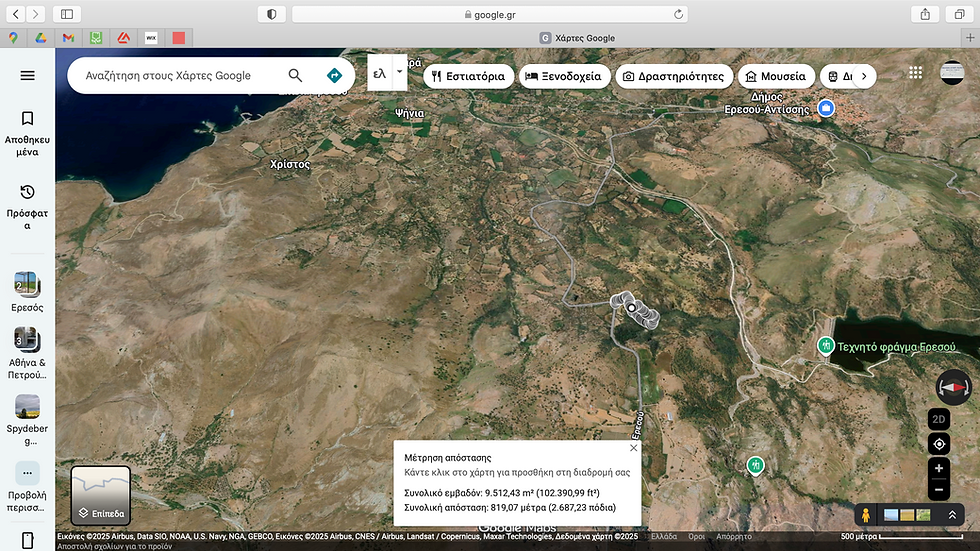Viewport: 980px width, 551px height.
Task: Click the Τεχνητό φράγμα Ερεσού green marker
Action: 826,345
